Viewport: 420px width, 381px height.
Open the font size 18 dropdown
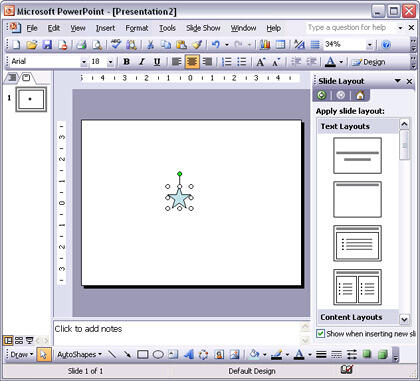110,62
